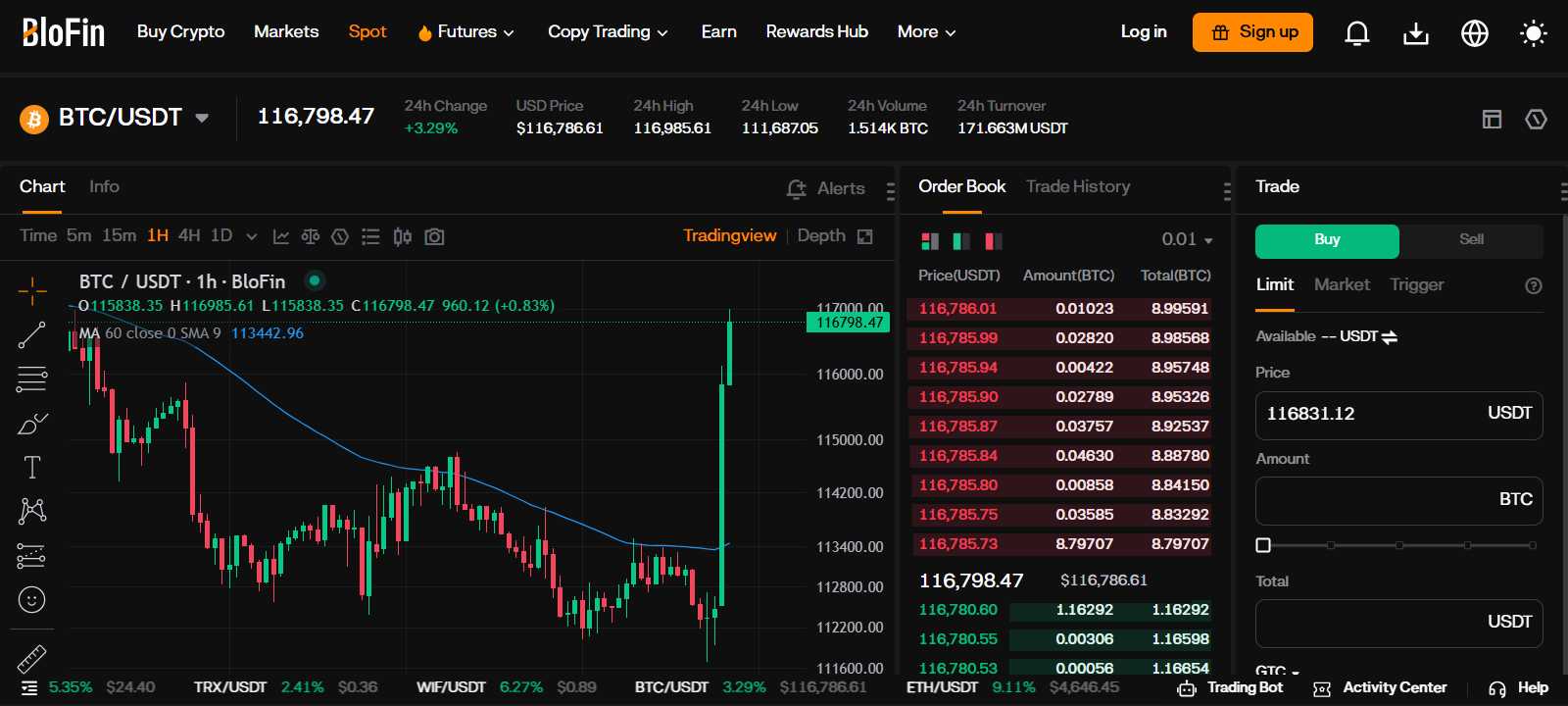
Task: Open the Copy Trading dropdown
Action: tap(608, 32)
